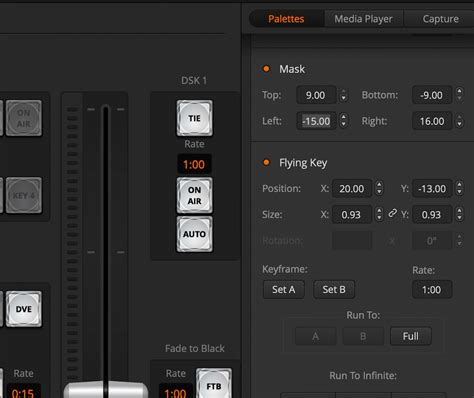Viewport: 474px width, 398px height.
Task: Step the Mask Top value stepper
Action: click(x=343, y=95)
